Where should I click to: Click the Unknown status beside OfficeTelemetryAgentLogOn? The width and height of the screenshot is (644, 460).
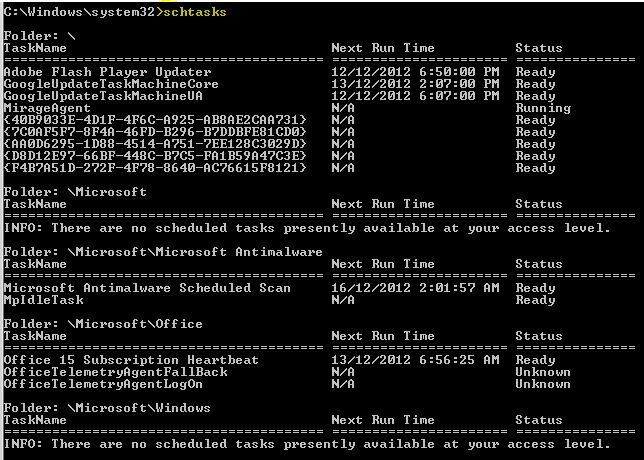click(x=543, y=384)
